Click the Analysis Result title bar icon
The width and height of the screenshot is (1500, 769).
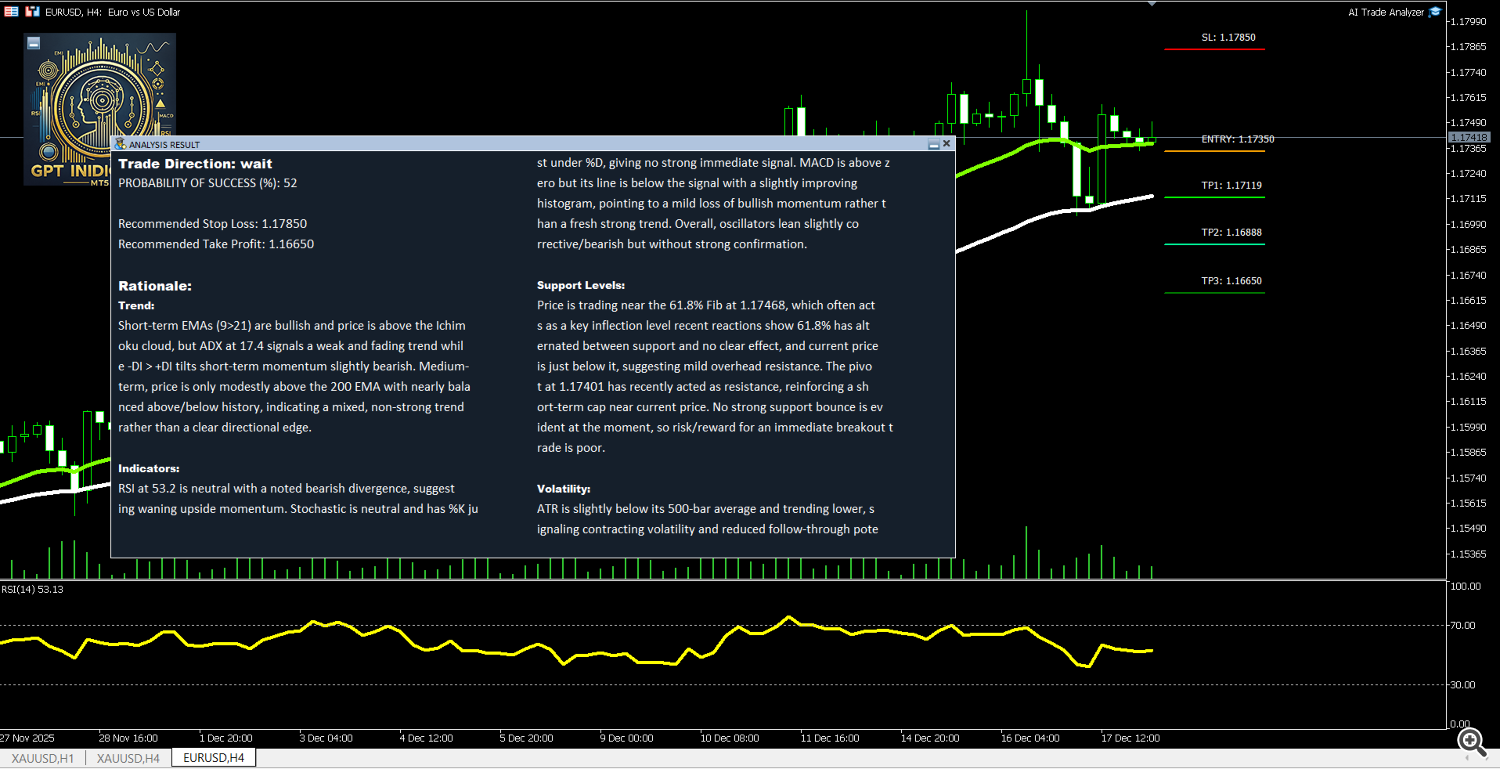[121, 144]
